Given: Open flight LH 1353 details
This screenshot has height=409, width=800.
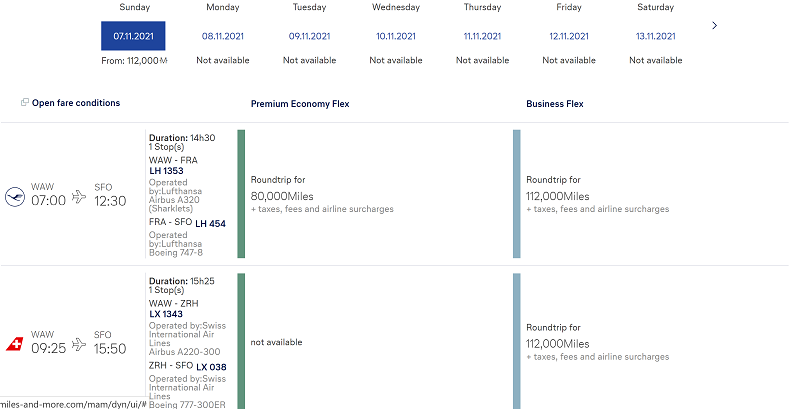Looking at the screenshot, I should pos(166,171).
